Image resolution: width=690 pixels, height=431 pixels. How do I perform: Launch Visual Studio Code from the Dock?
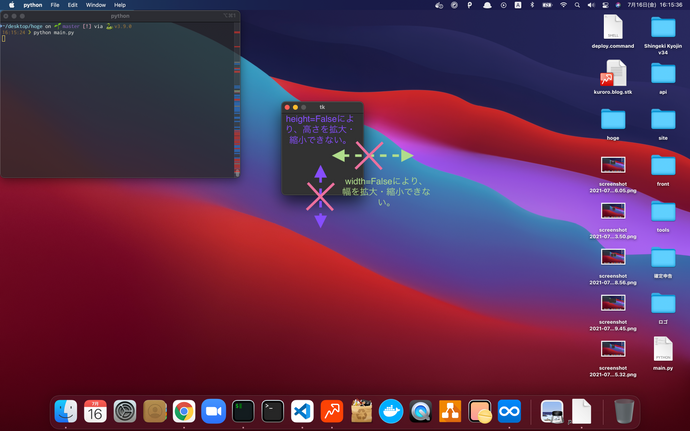(302, 411)
